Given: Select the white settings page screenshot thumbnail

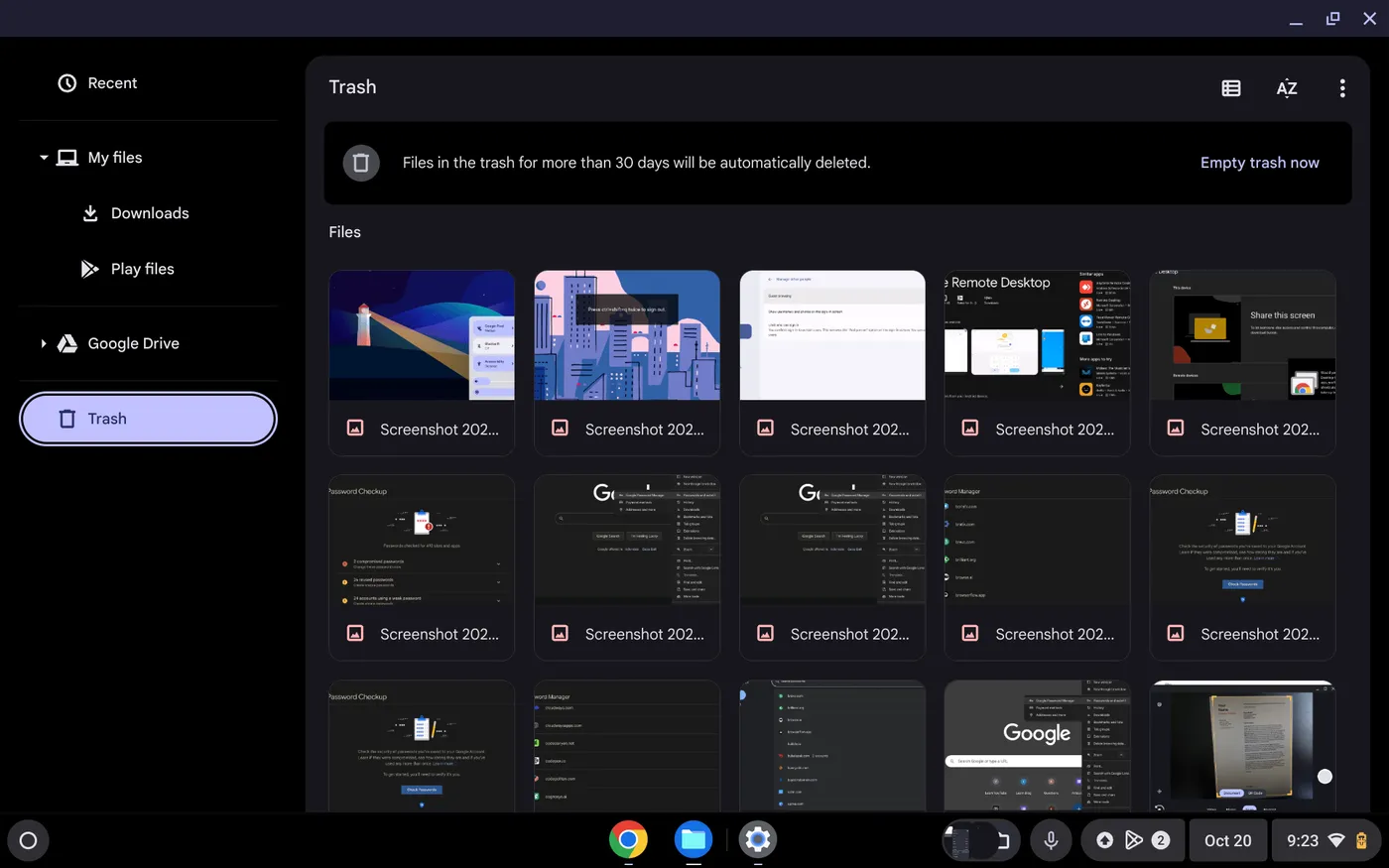Looking at the screenshot, I should click(832, 335).
